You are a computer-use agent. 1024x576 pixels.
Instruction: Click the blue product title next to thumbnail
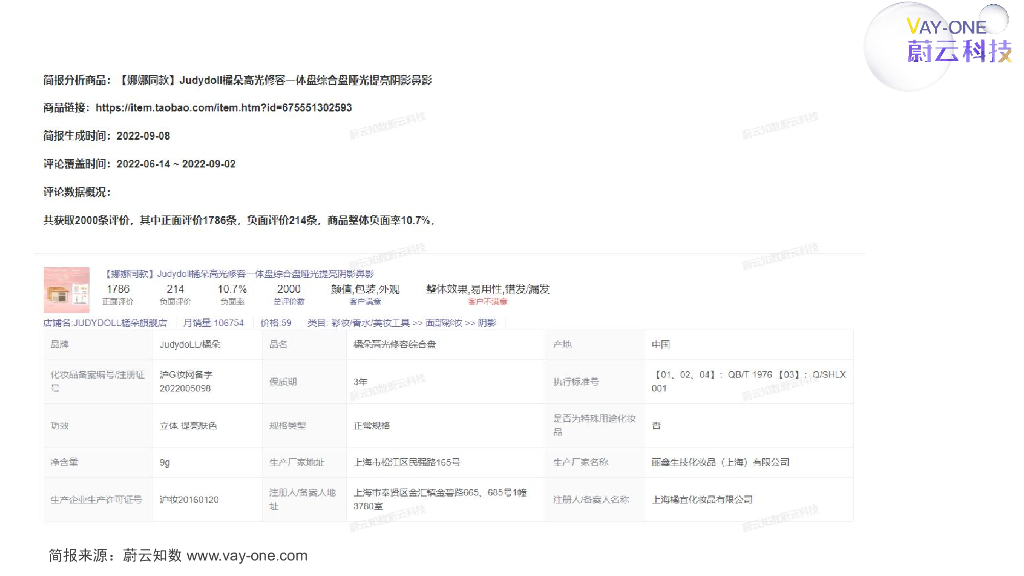[x=239, y=274]
